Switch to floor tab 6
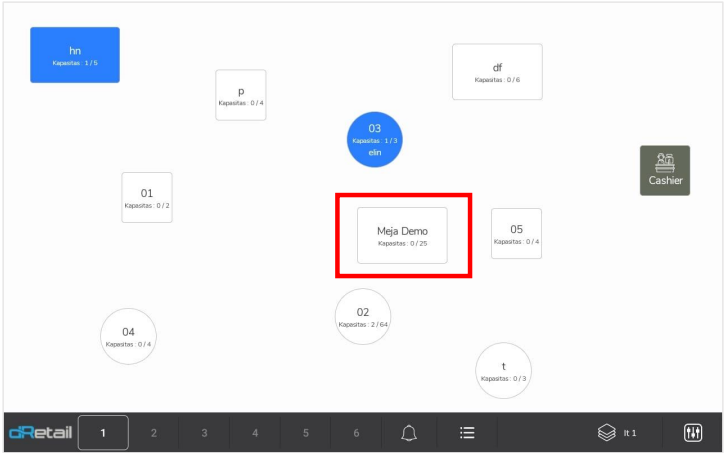This screenshot has height=453, width=724. click(356, 433)
